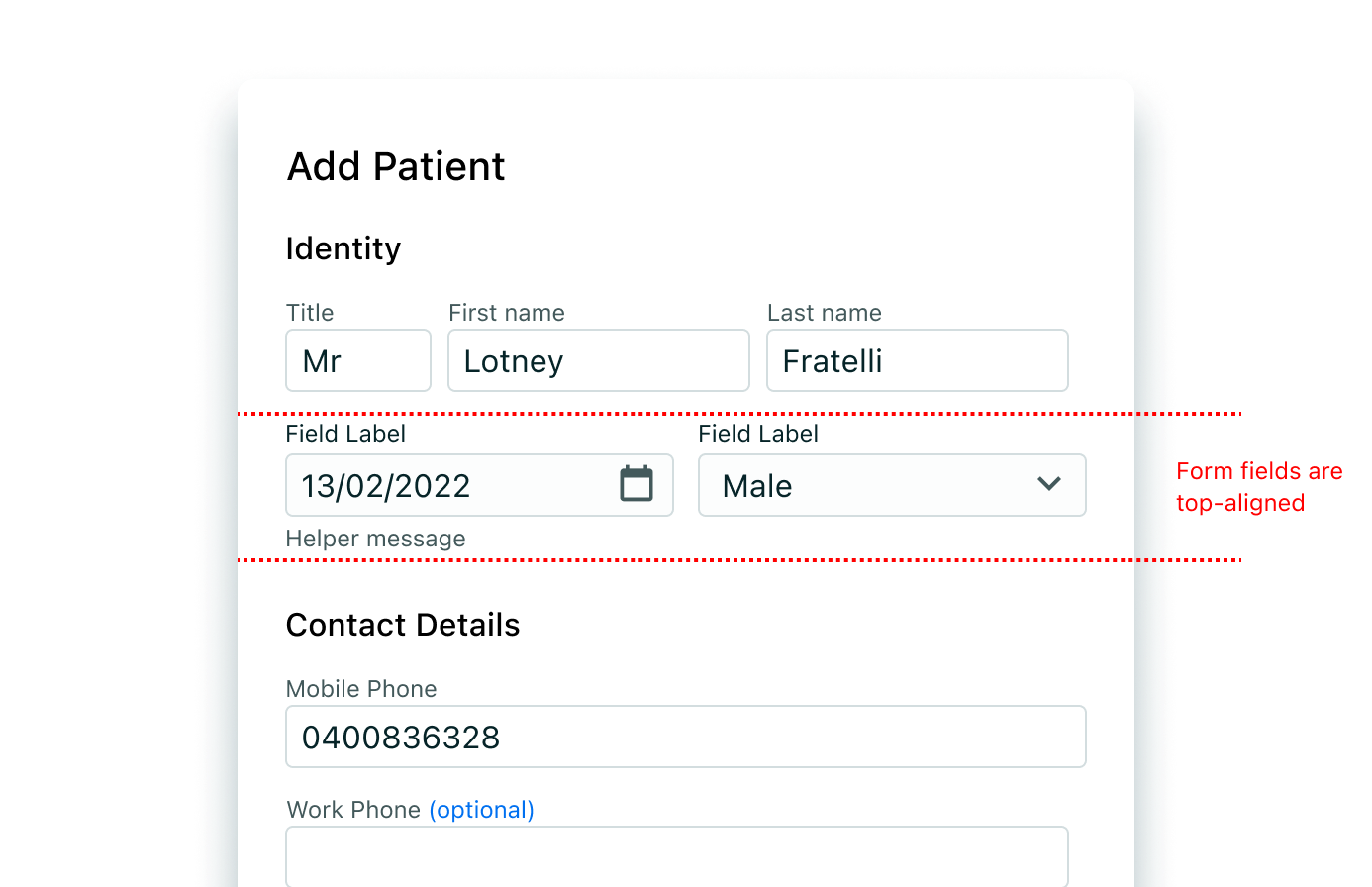Click the Title field label
Viewport: 1372px width, 887px height.
tap(310, 313)
